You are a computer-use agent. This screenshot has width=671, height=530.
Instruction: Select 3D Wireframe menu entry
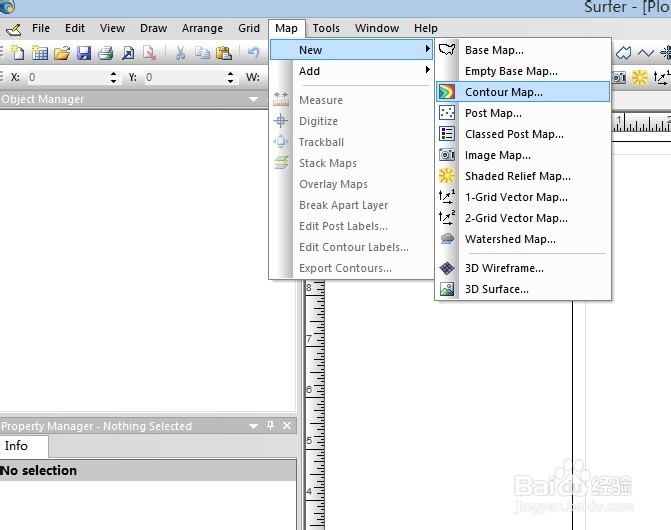click(x=523, y=268)
